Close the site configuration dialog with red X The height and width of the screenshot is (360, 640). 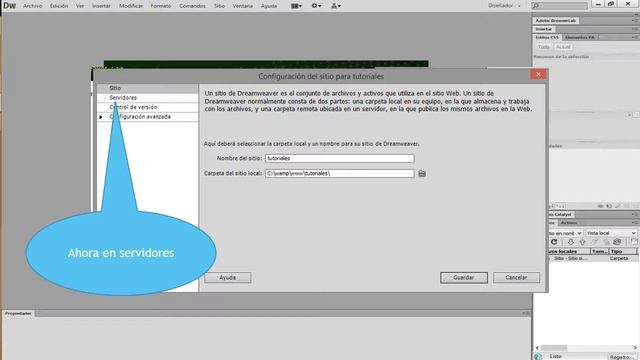(538, 74)
